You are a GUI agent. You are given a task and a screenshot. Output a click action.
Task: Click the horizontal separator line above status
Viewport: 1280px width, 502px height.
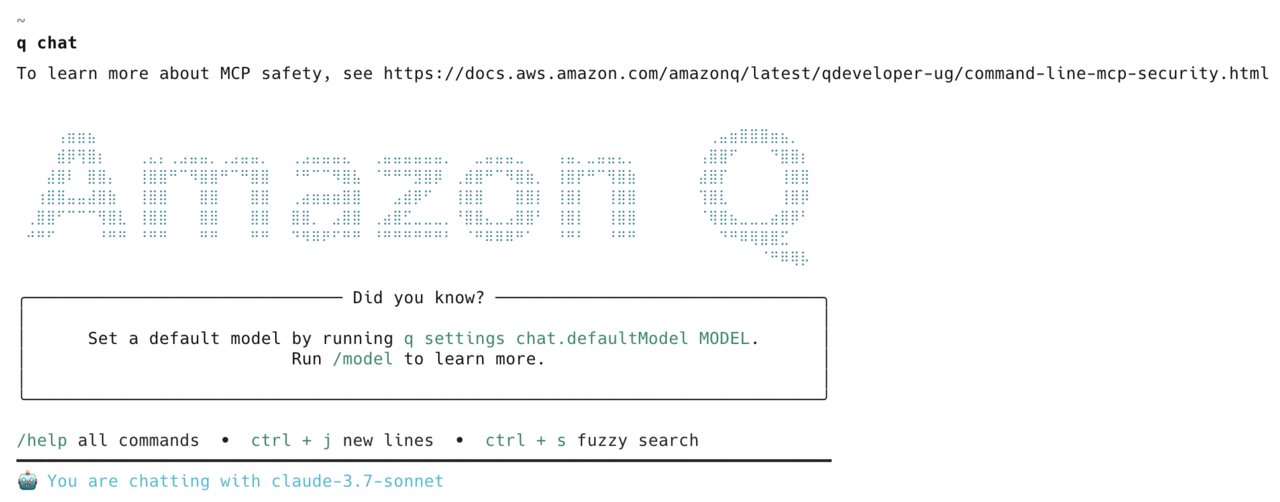pos(424,461)
